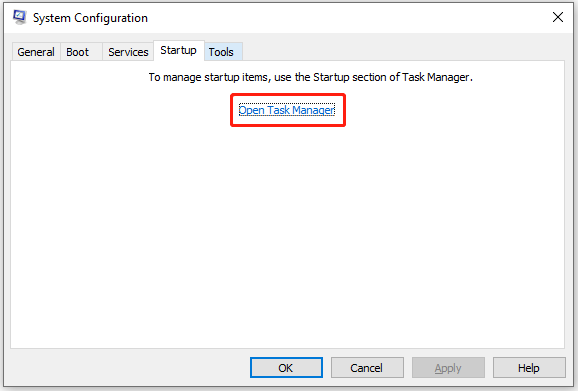Click the startup items instruction text
The height and width of the screenshot is (391, 578).
(x=310, y=77)
